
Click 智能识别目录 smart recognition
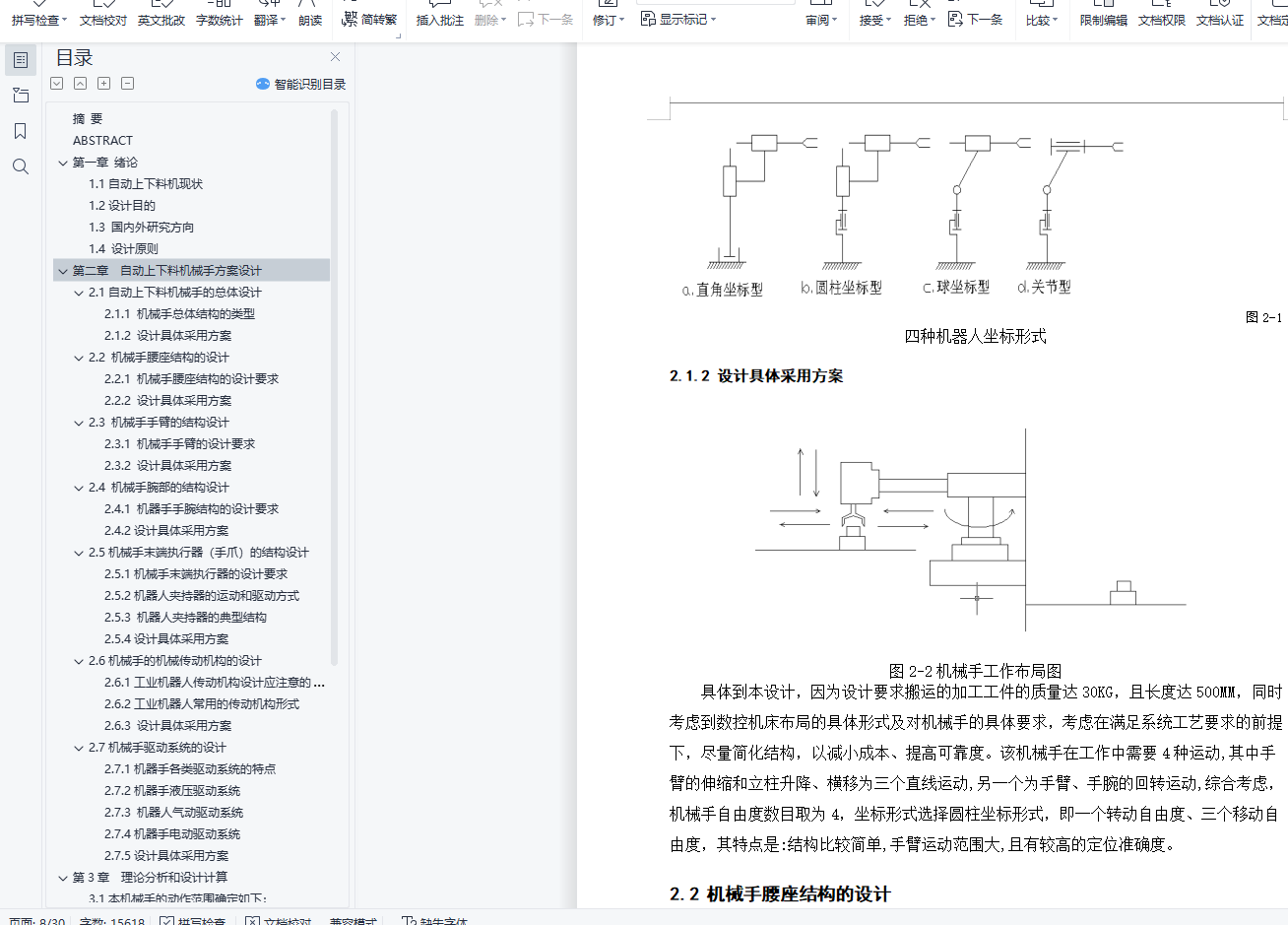(x=301, y=84)
